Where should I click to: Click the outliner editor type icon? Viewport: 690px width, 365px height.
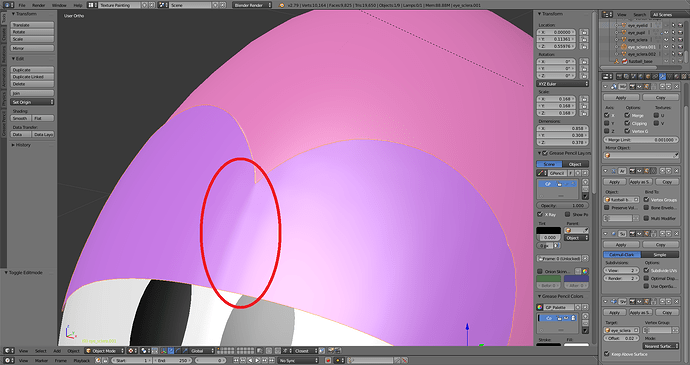[607, 15]
